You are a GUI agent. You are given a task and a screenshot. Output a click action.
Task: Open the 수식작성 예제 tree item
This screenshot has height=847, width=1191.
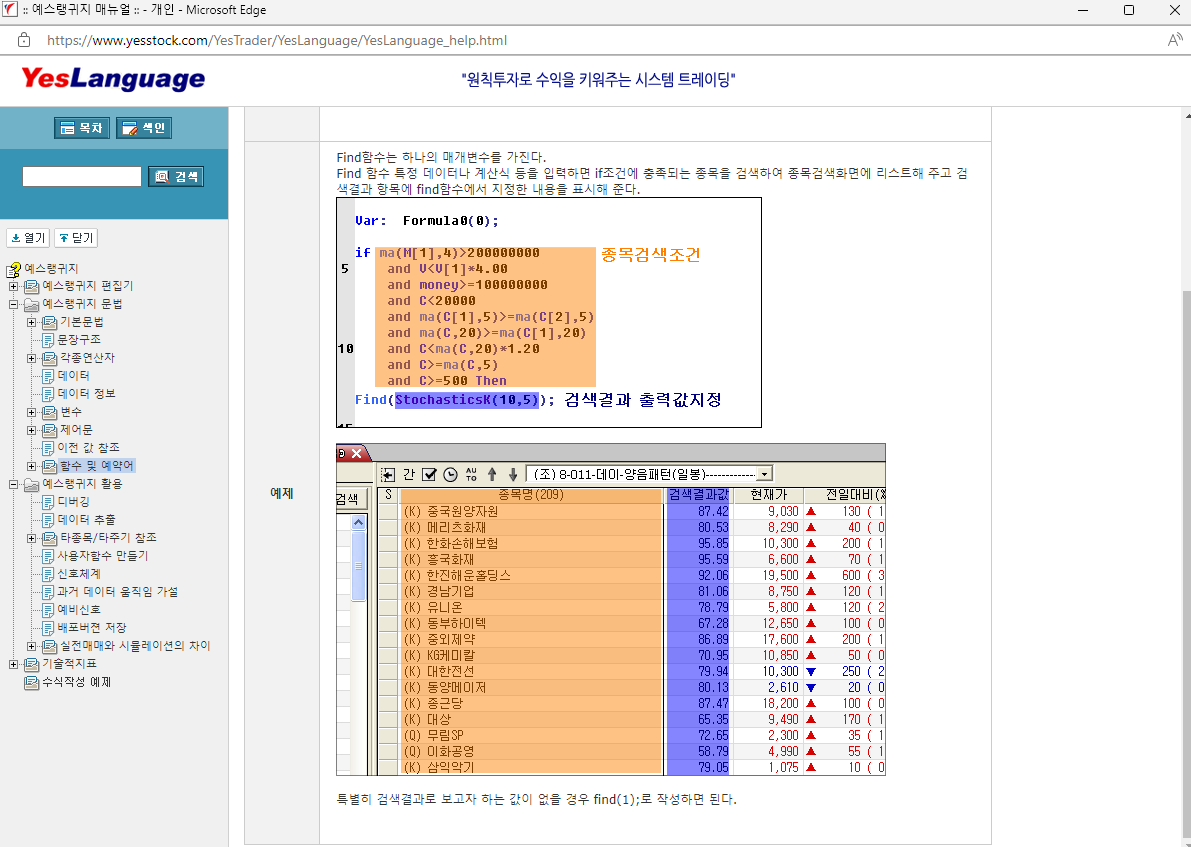point(76,682)
